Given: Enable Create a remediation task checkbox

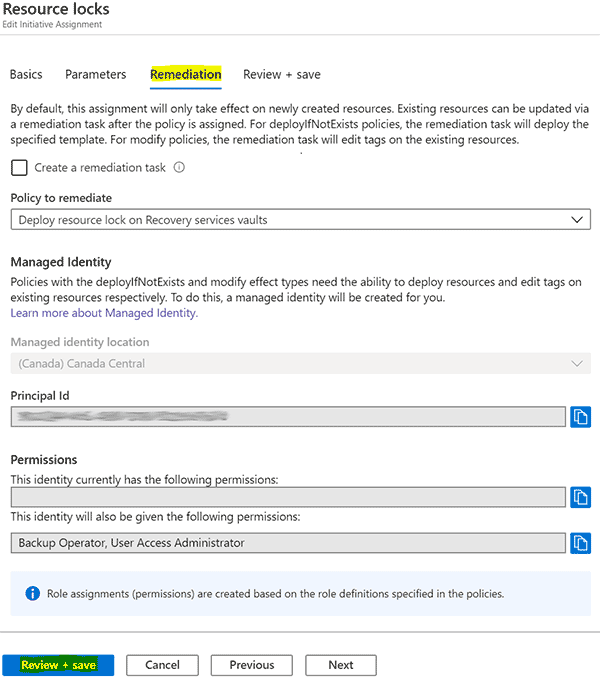Looking at the screenshot, I should [19, 168].
